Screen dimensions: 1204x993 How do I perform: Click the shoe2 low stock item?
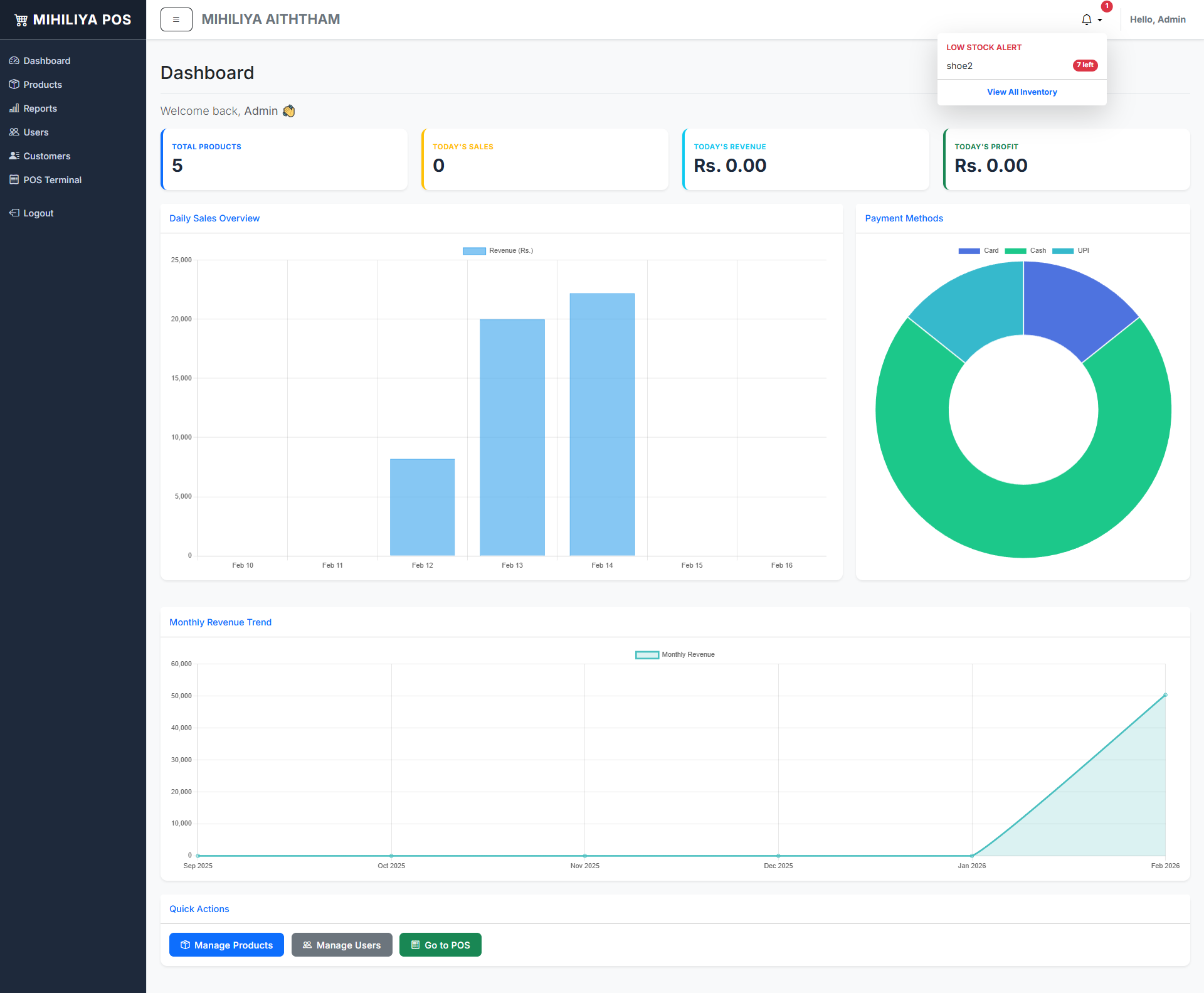(1022, 66)
